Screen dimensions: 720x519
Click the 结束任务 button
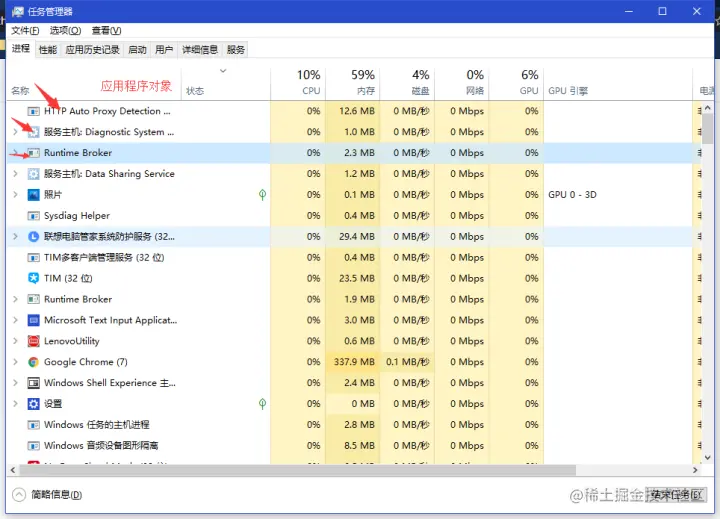[676, 495]
